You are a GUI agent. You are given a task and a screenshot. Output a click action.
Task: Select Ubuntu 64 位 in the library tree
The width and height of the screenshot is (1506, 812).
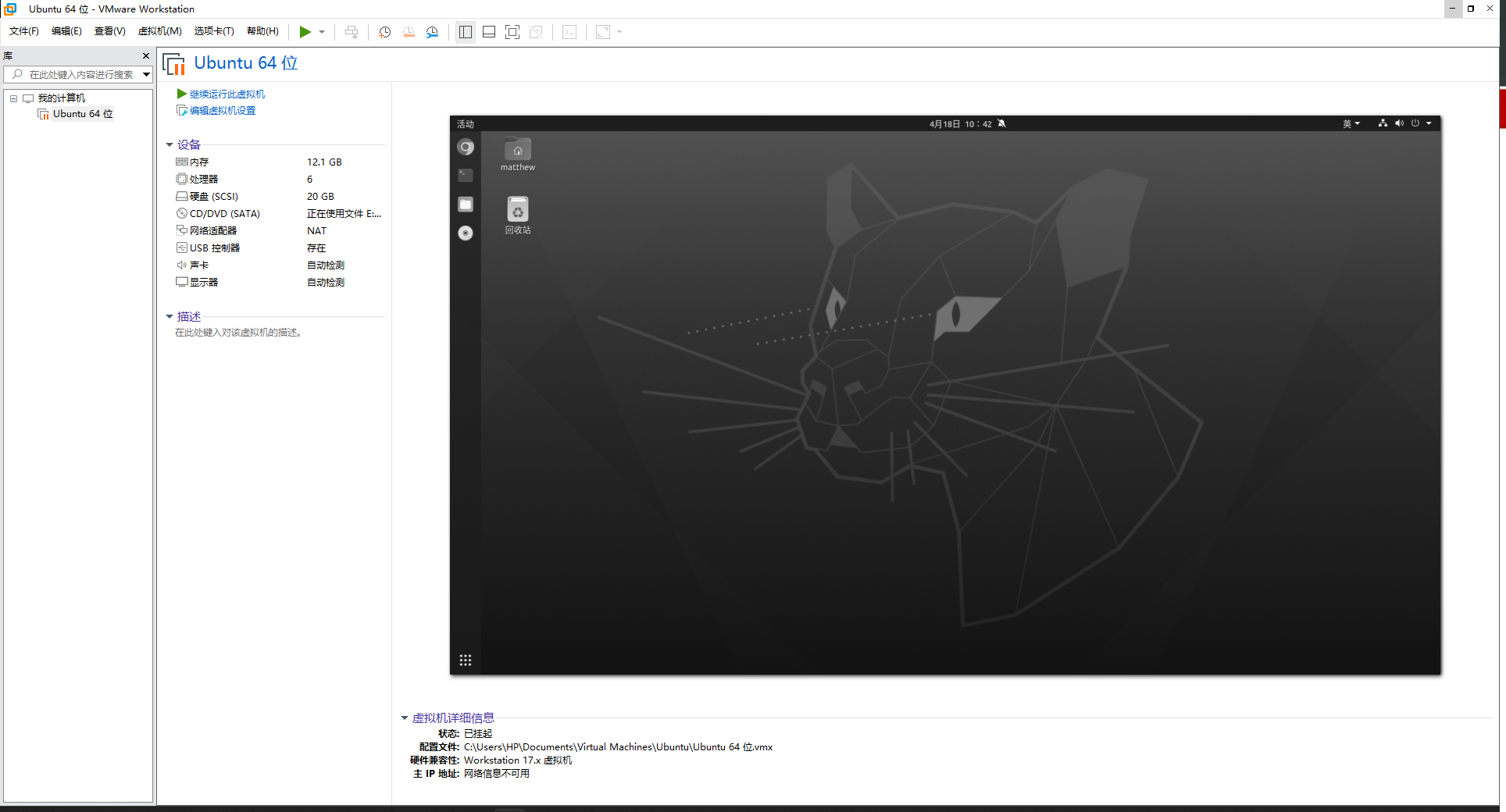[x=83, y=114]
